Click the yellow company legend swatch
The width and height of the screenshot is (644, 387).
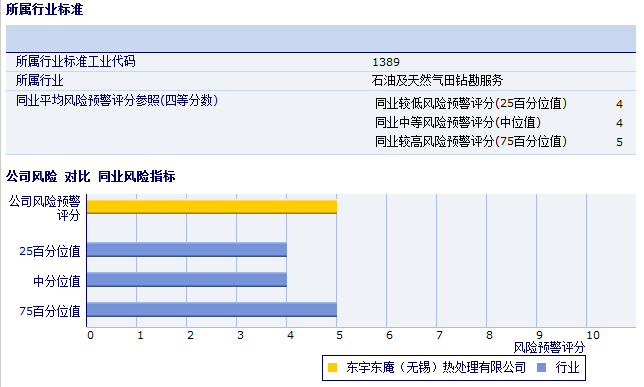click(332, 368)
